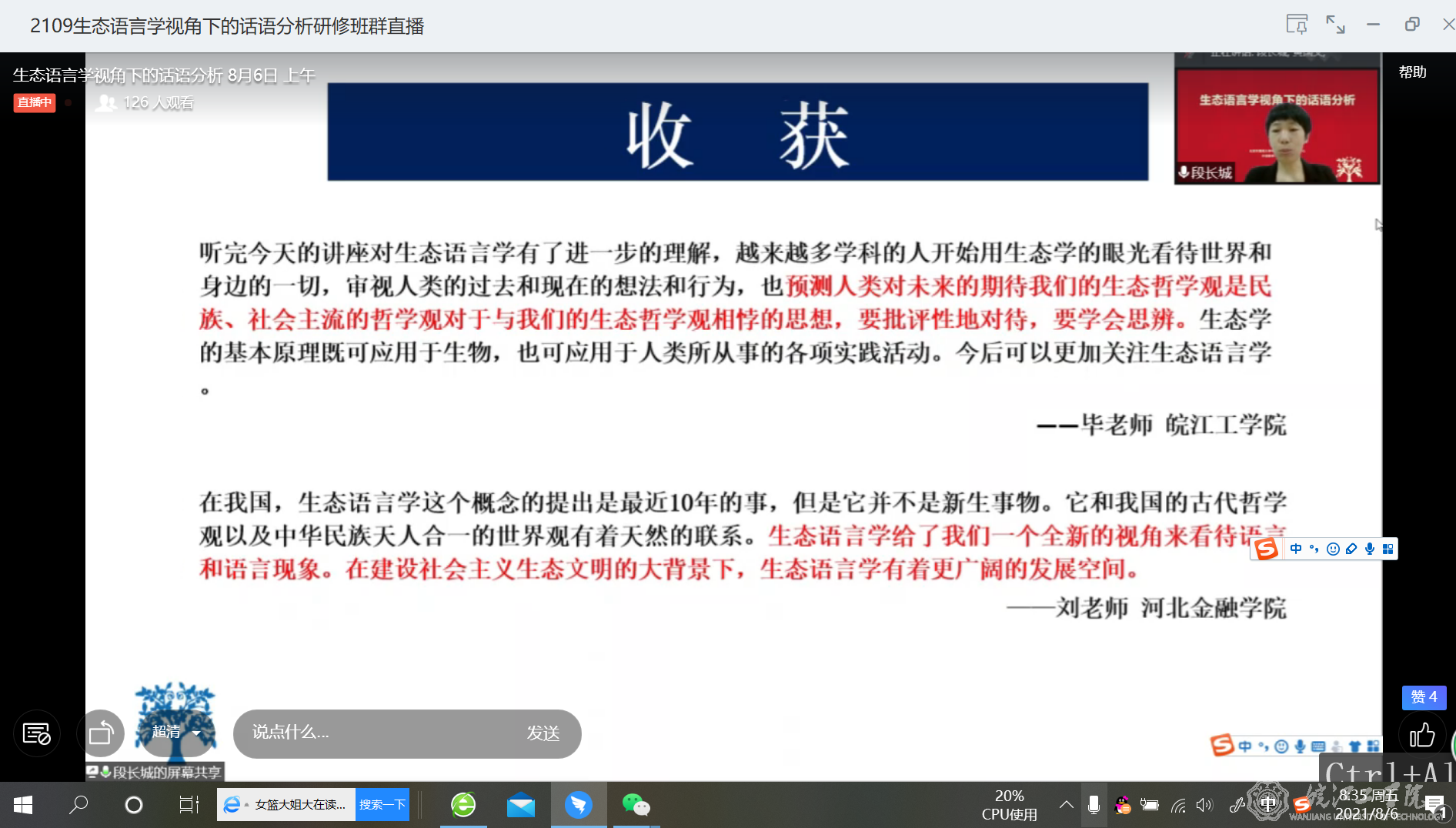
Task: Click the rotate screen icon
Action: (101, 733)
